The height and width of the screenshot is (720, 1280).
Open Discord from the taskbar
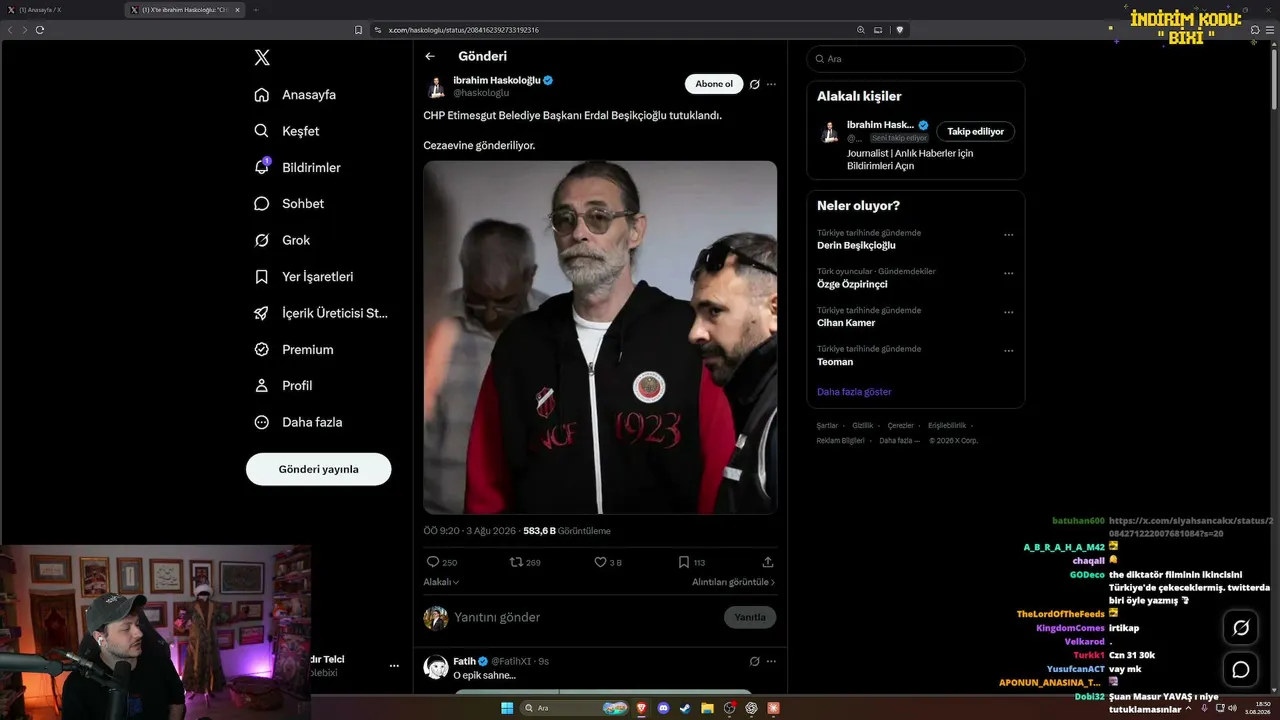point(663,708)
